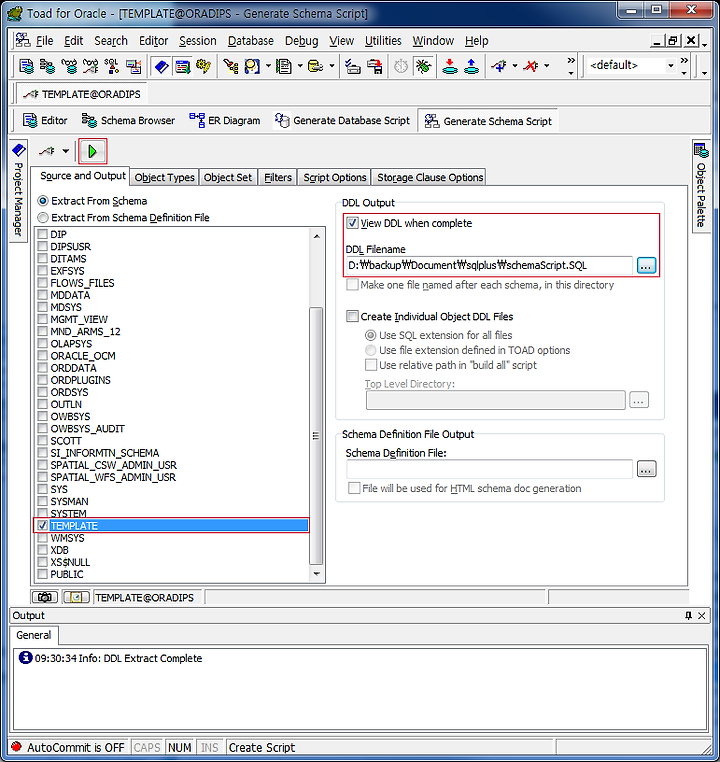This screenshot has height=762, width=720.
Task: Expand the chevron to the right of <default> combo
Action: coord(684,66)
